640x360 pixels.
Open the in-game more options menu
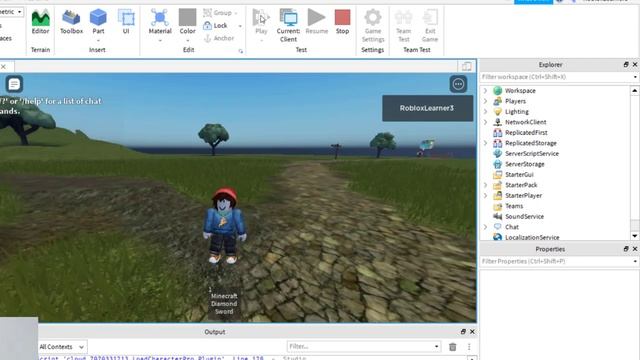pos(458,84)
